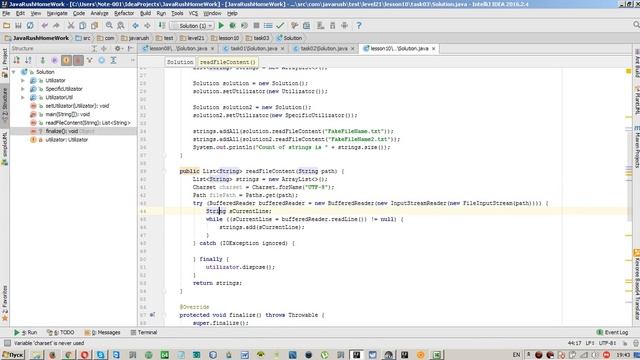Expand the Utilizator class node
Viewport: 640px width, 360px height.
[23, 80]
